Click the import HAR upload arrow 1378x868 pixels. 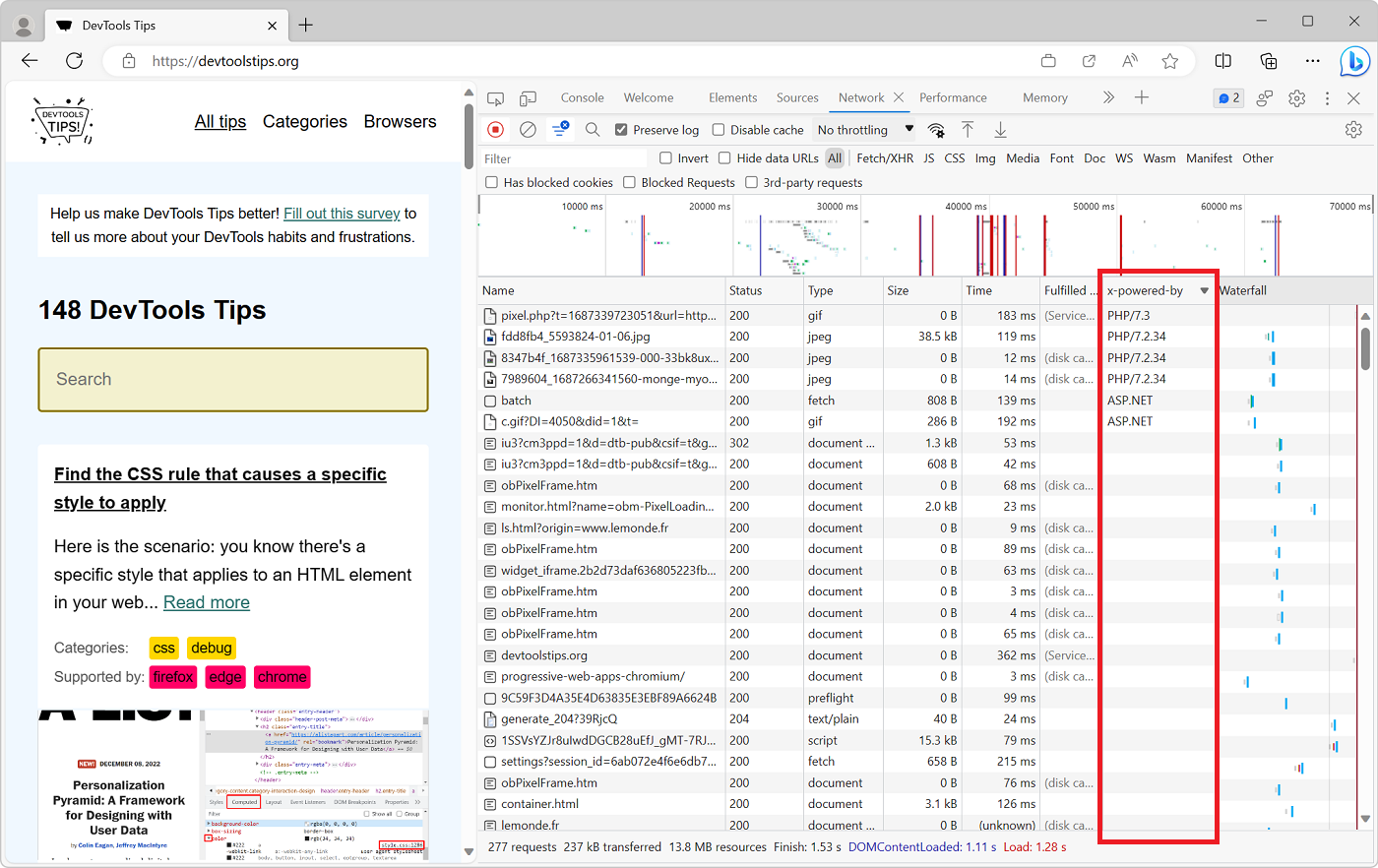(x=968, y=130)
